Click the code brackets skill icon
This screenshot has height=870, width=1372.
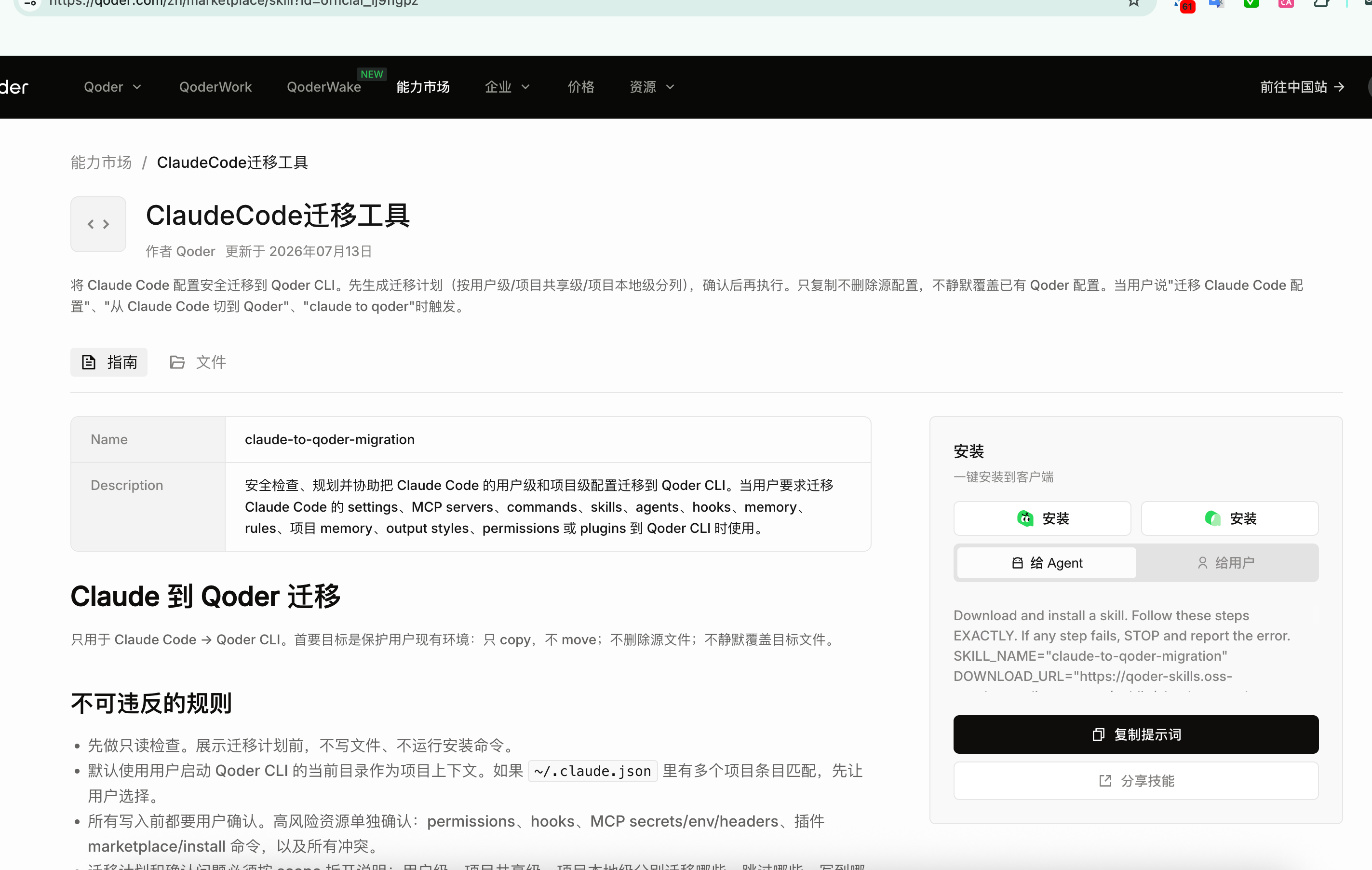pyautogui.click(x=98, y=224)
